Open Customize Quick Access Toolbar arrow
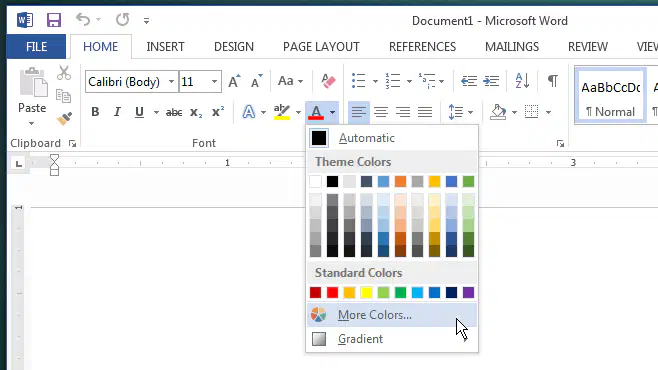This screenshot has height=370, width=658. point(146,21)
